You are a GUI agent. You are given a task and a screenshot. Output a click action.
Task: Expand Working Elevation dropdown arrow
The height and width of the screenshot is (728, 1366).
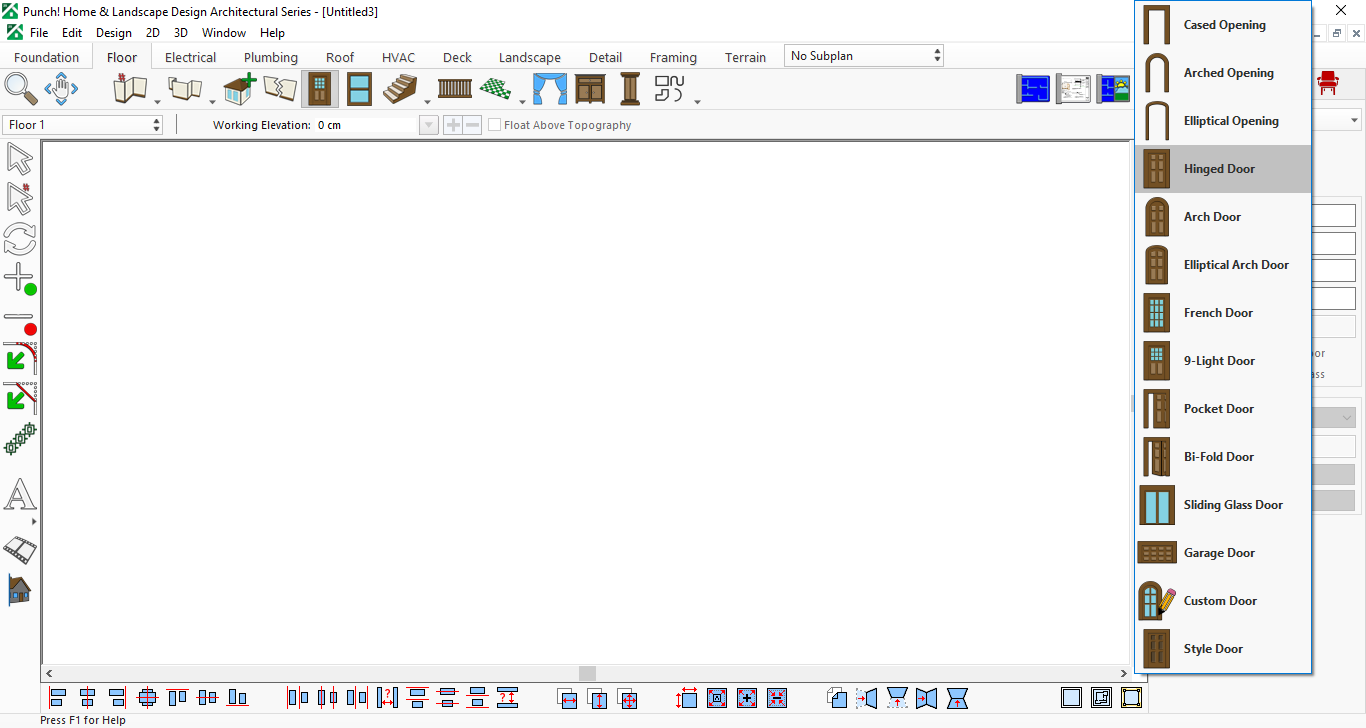(x=429, y=125)
